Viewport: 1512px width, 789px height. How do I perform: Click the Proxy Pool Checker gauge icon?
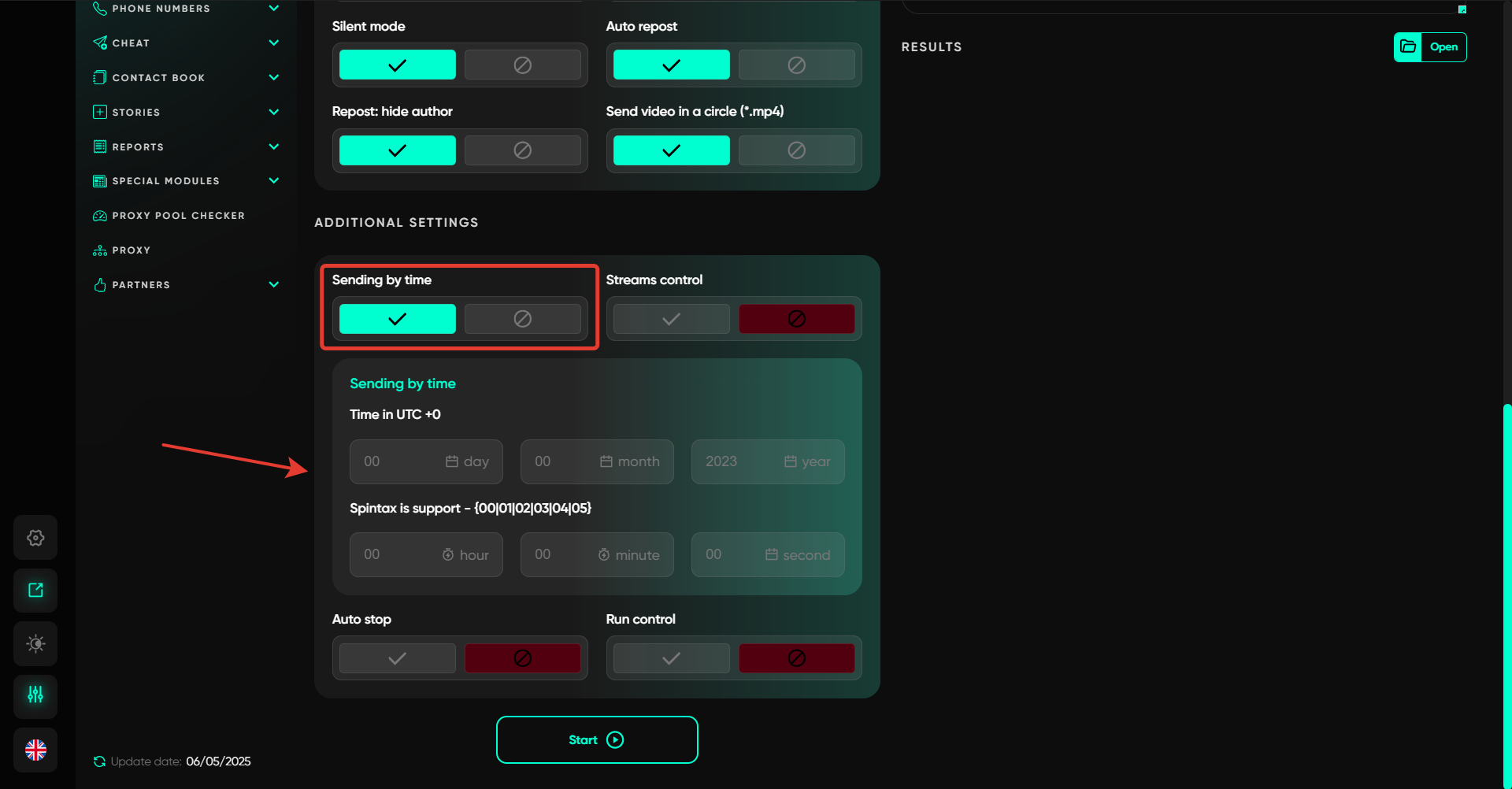click(x=100, y=216)
